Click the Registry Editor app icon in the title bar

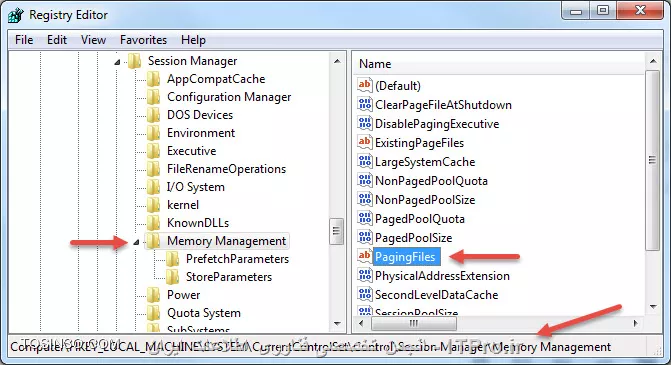coord(16,15)
